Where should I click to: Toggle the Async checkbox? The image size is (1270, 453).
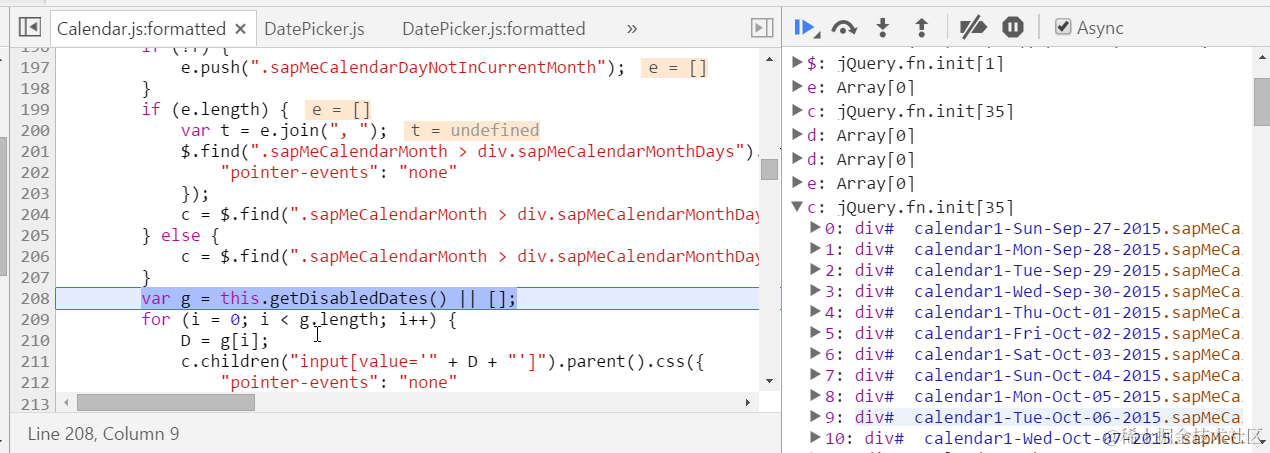point(1063,28)
